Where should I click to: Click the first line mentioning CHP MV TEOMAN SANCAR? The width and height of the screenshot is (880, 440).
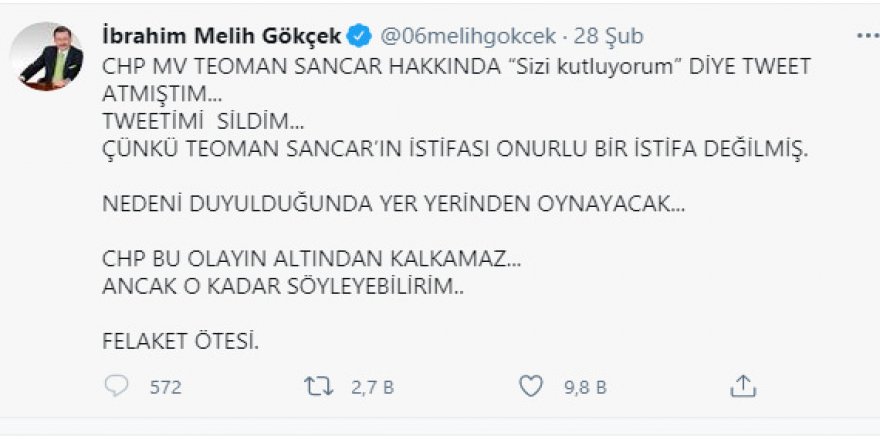(459, 65)
